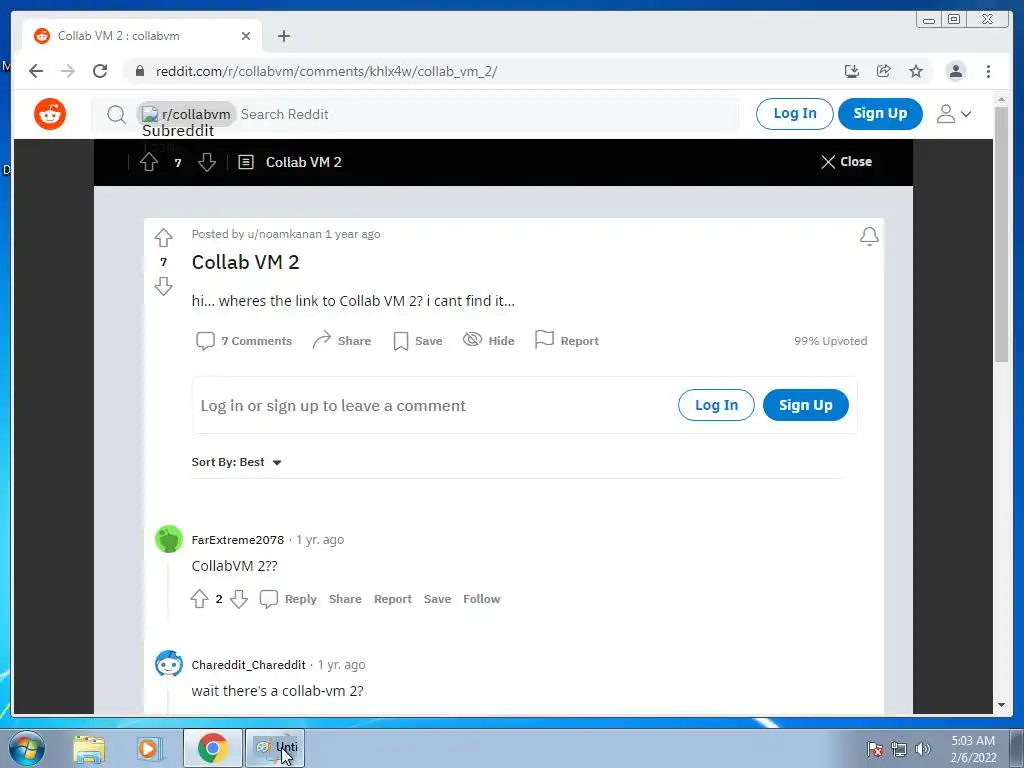Open a new browser tab
Viewport: 1024px width, 768px height.
[x=283, y=36]
